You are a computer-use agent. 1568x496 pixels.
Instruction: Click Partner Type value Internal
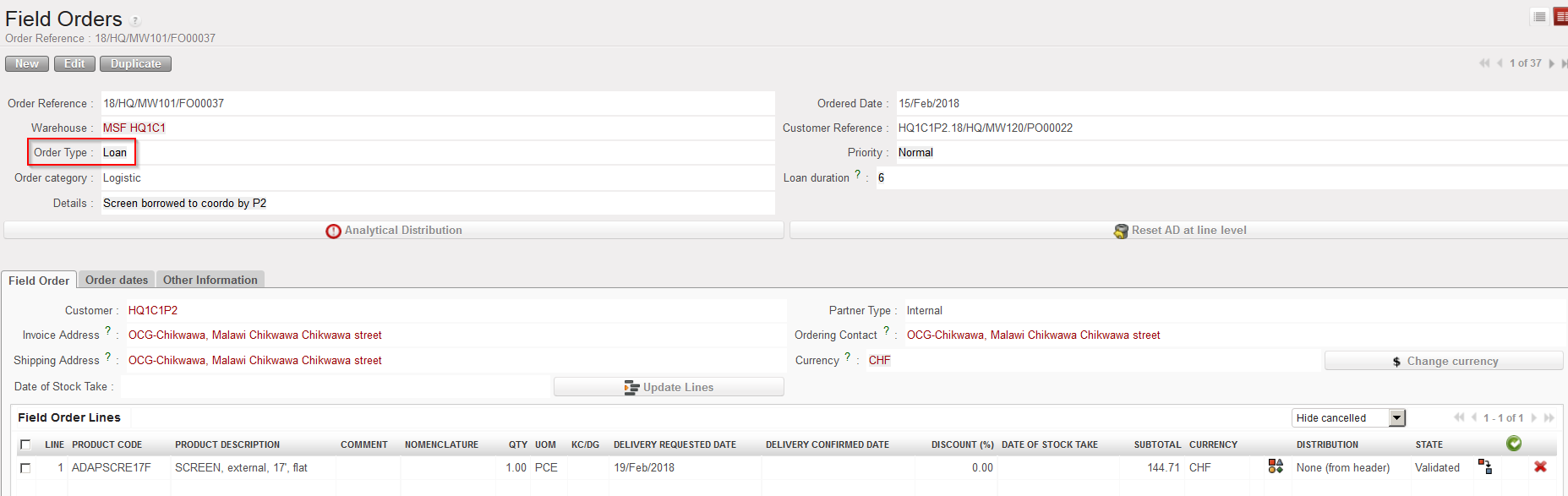[x=925, y=310]
